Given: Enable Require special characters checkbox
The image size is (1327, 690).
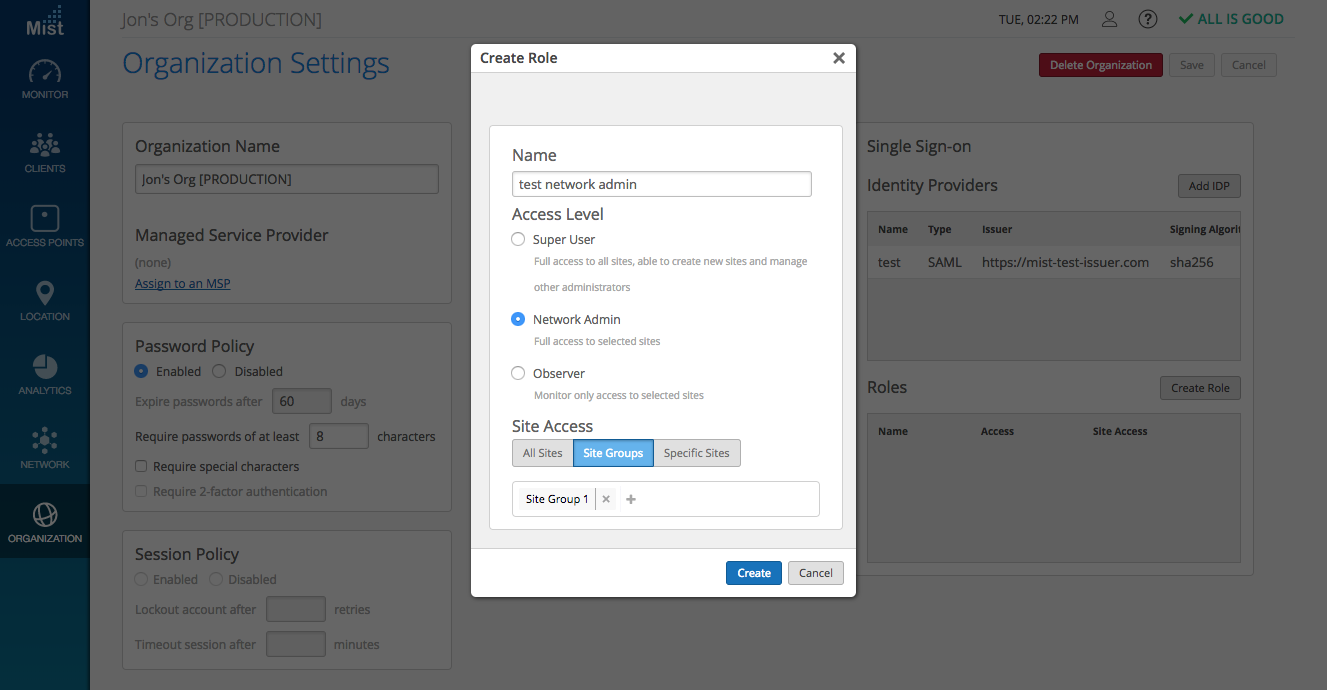Looking at the screenshot, I should [142, 466].
